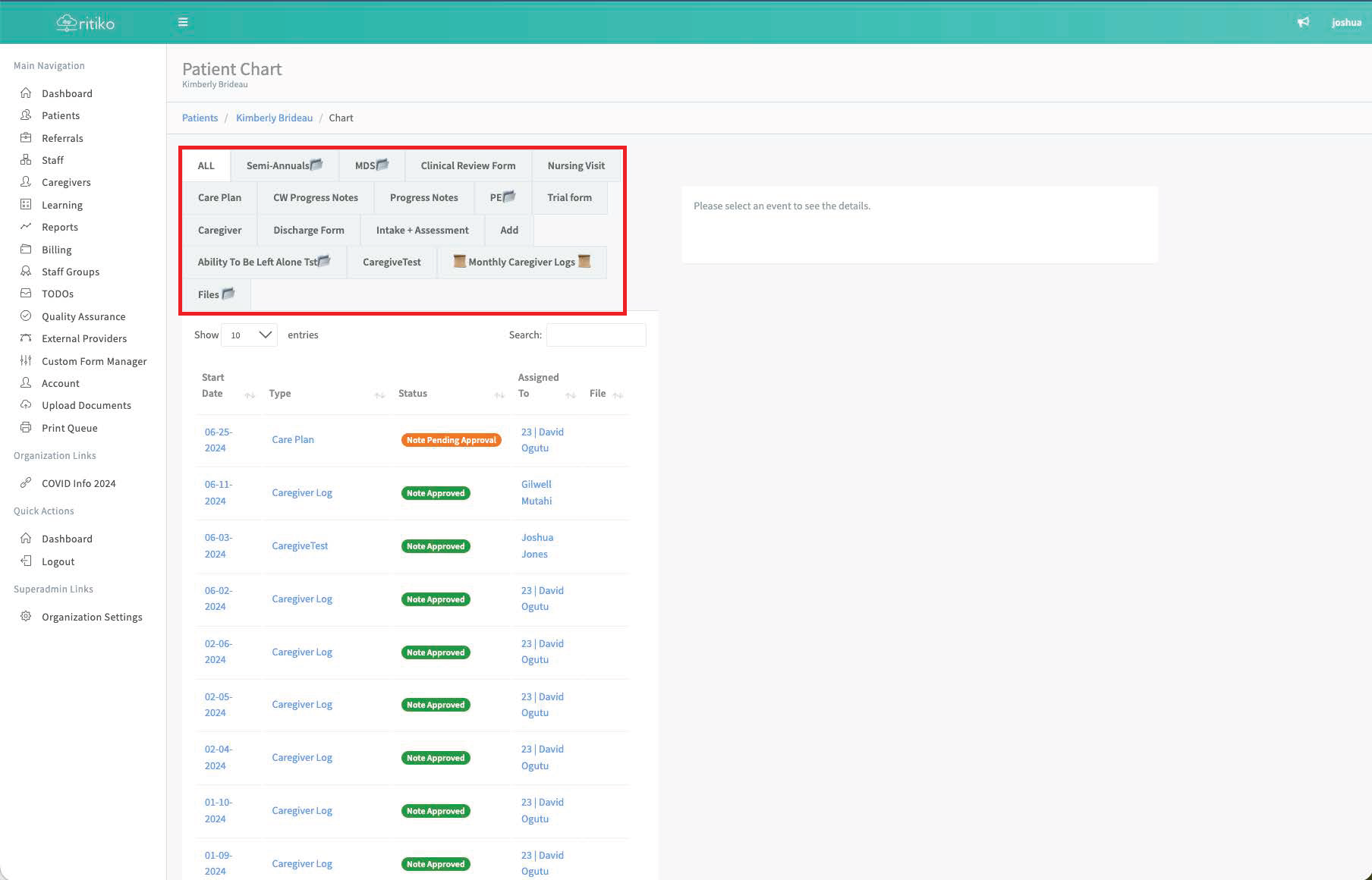The width and height of the screenshot is (1372, 880).
Task: Open the joshua user menu
Action: (x=1345, y=23)
